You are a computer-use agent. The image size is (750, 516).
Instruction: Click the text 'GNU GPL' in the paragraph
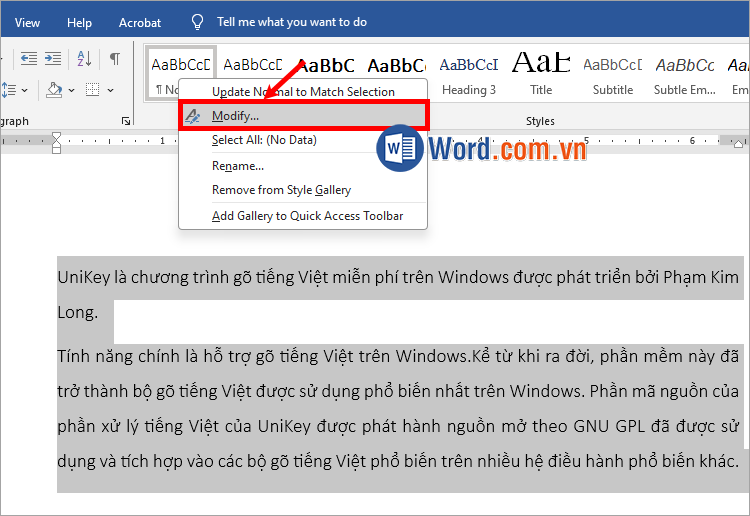(x=609, y=426)
